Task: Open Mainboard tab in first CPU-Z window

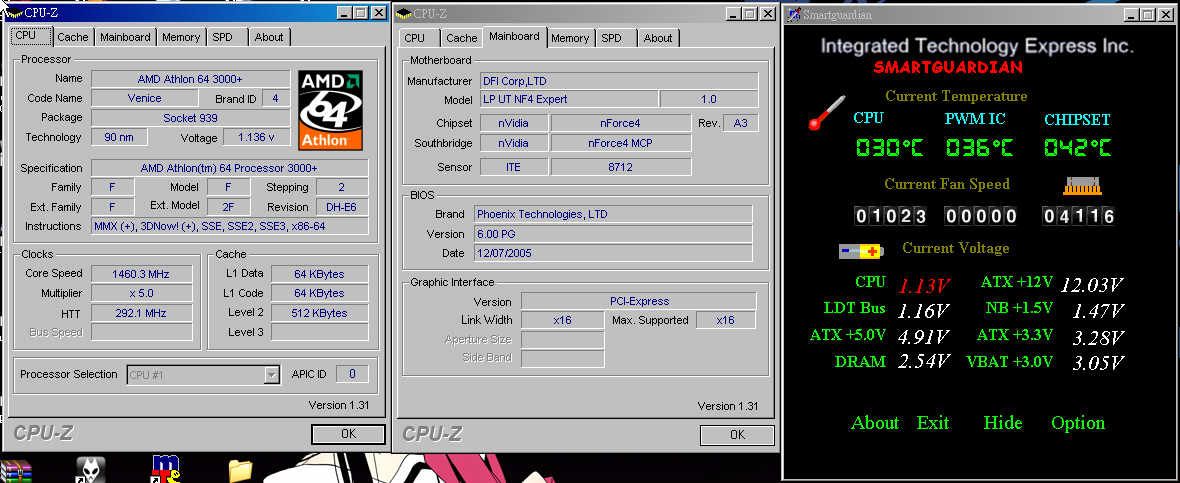Action: [125, 37]
